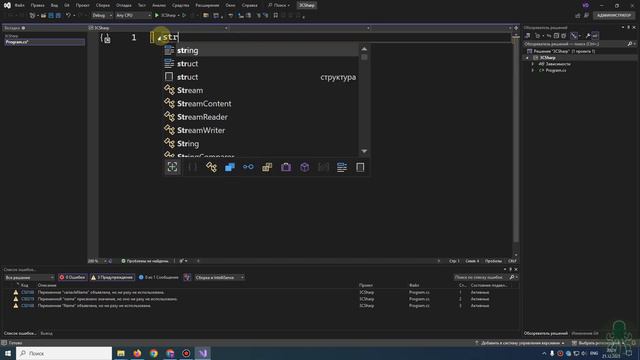The image size is (640, 360).
Task: Click the Solution Explorer properties wrench icon
Action: (588, 36)
